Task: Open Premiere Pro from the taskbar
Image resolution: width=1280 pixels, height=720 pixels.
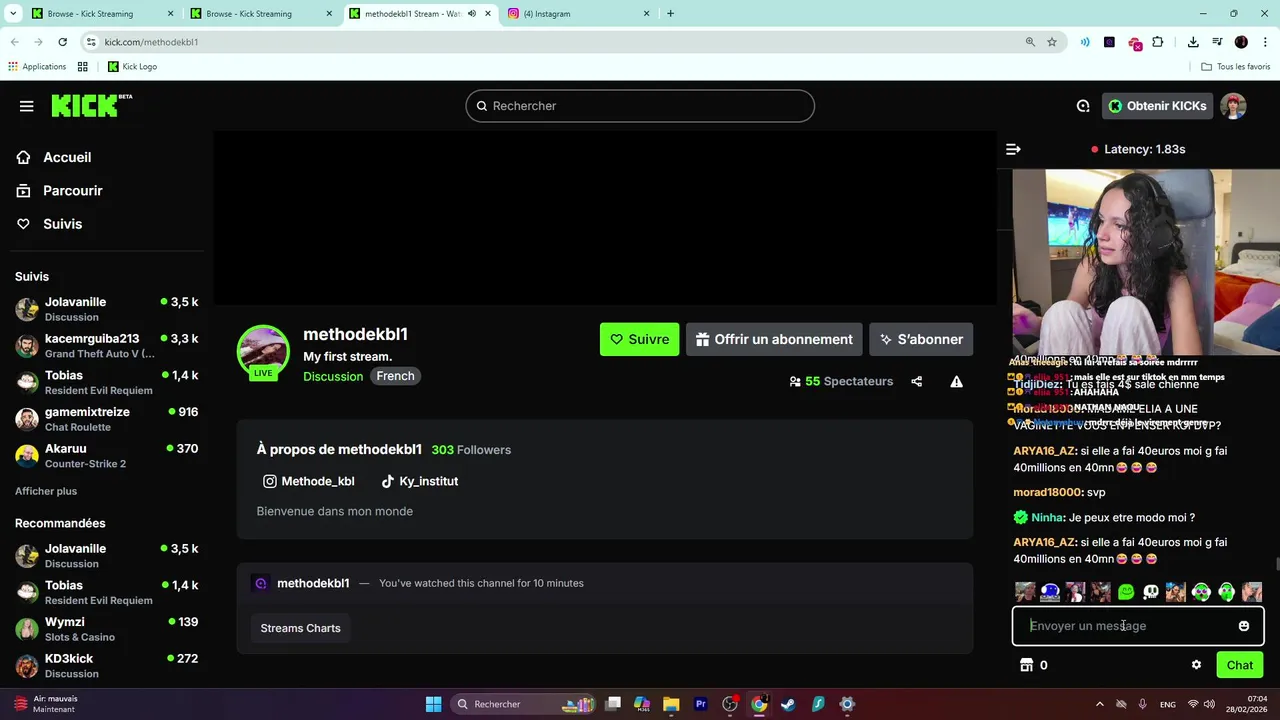Action: [x=701, y=704]
